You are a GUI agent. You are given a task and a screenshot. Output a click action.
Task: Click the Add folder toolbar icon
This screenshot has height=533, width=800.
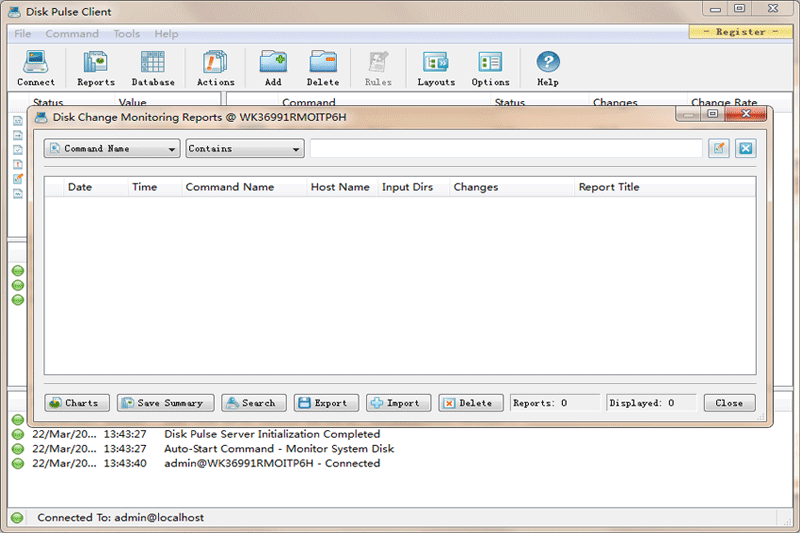[x=273, y=68]
